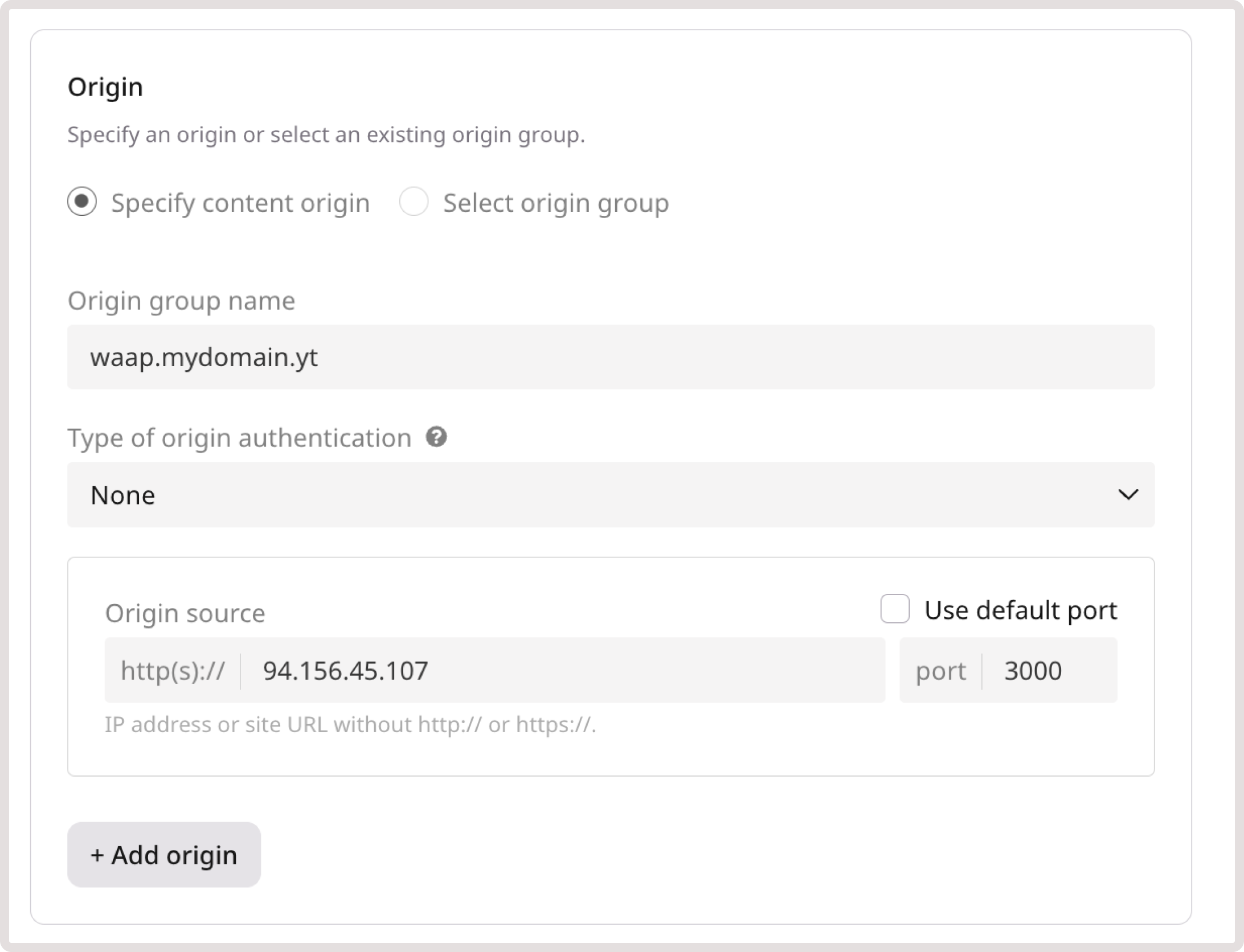Click the http(s):// protocol prefix label
The height and width of the screenshot is (952, 1244).
173,670
